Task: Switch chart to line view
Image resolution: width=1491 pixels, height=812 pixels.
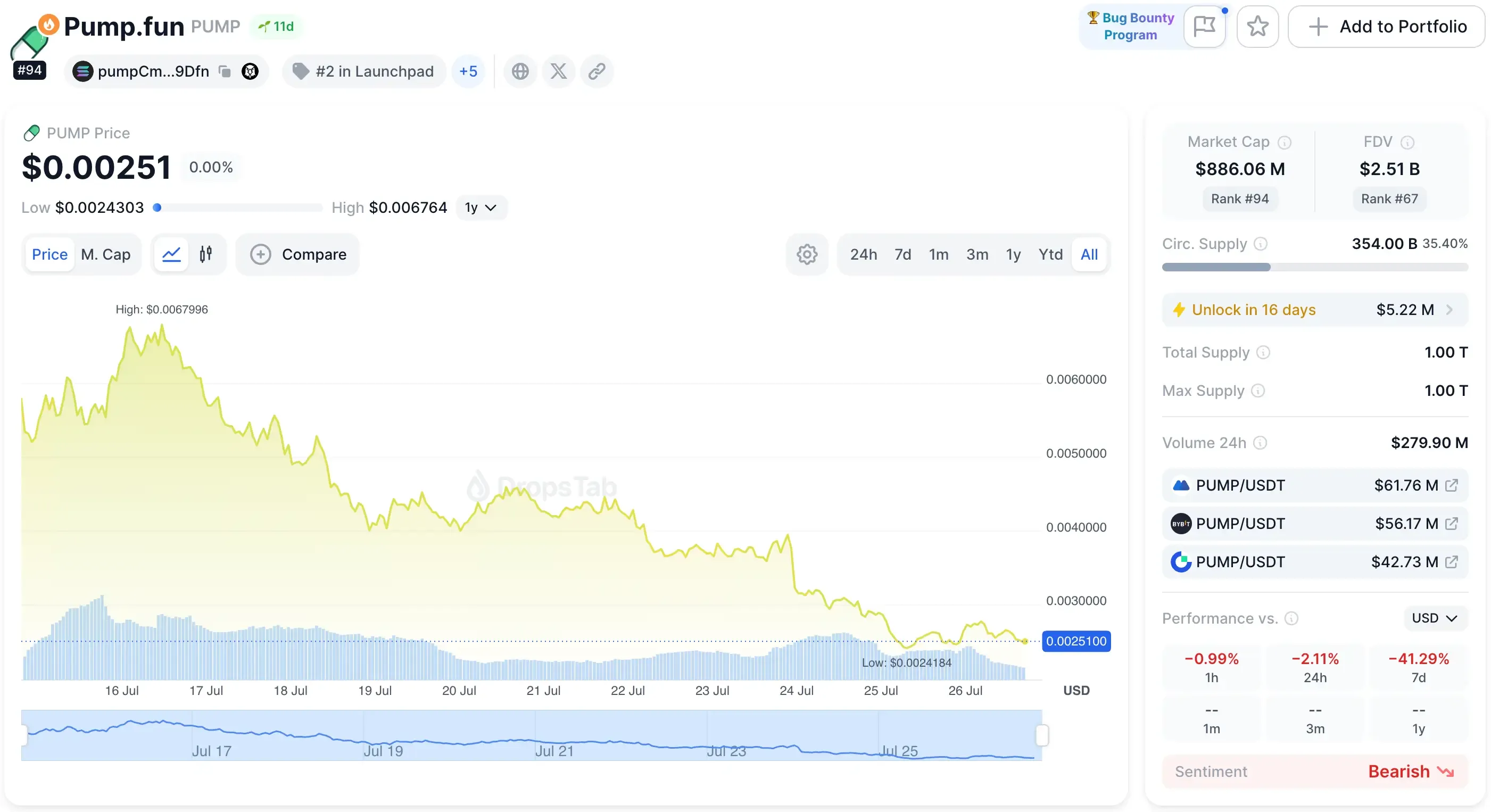Action: [x=171, y=254]
